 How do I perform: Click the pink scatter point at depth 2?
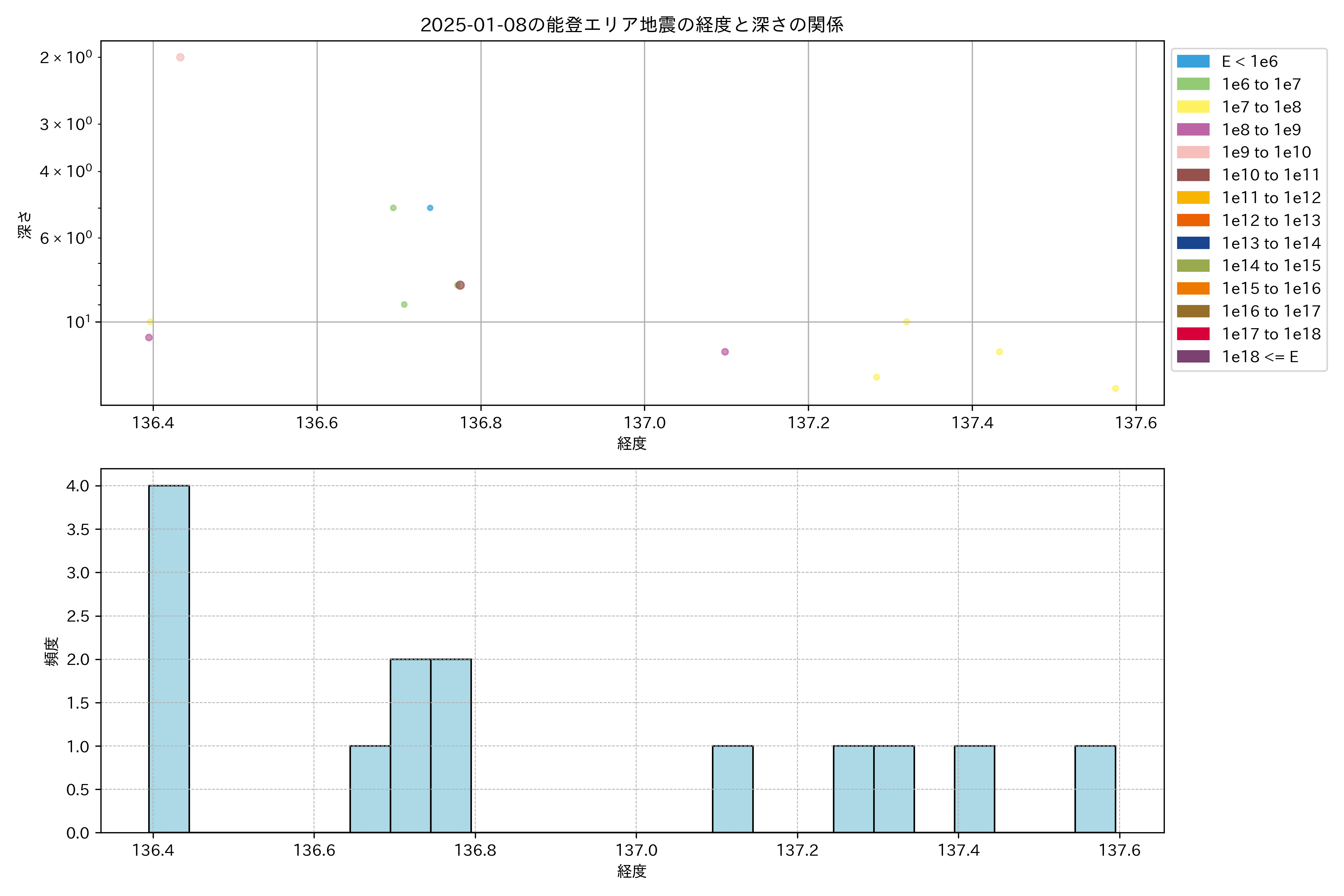click(x=180, y=57)
